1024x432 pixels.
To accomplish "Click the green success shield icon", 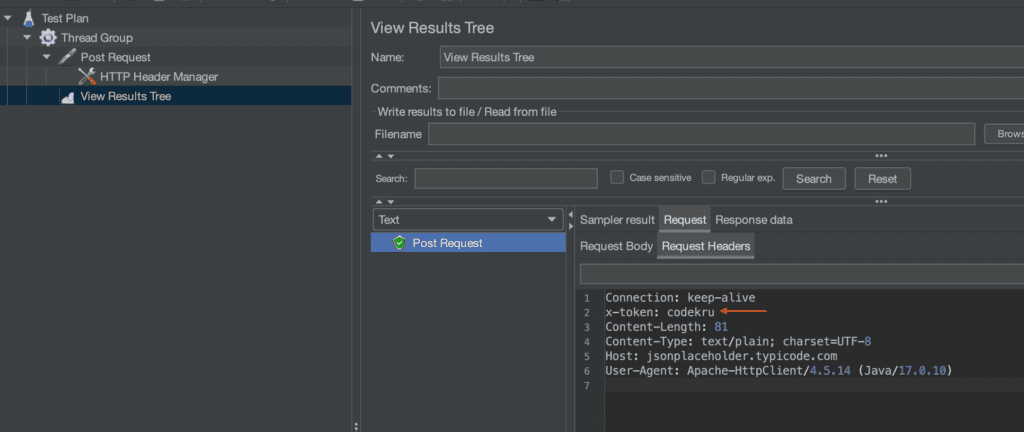I will click(399, 243).
